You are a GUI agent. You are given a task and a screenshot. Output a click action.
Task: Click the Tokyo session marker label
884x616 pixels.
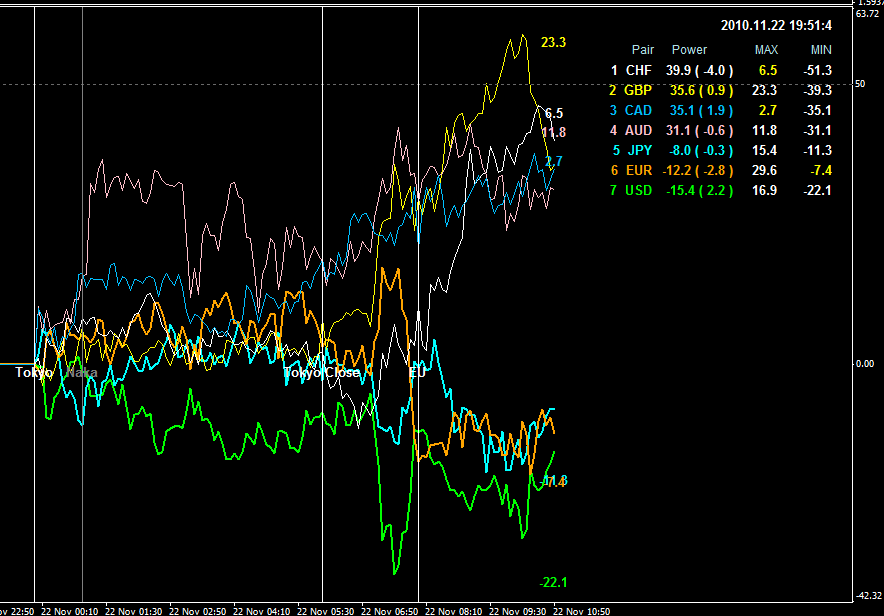[34, 372]
